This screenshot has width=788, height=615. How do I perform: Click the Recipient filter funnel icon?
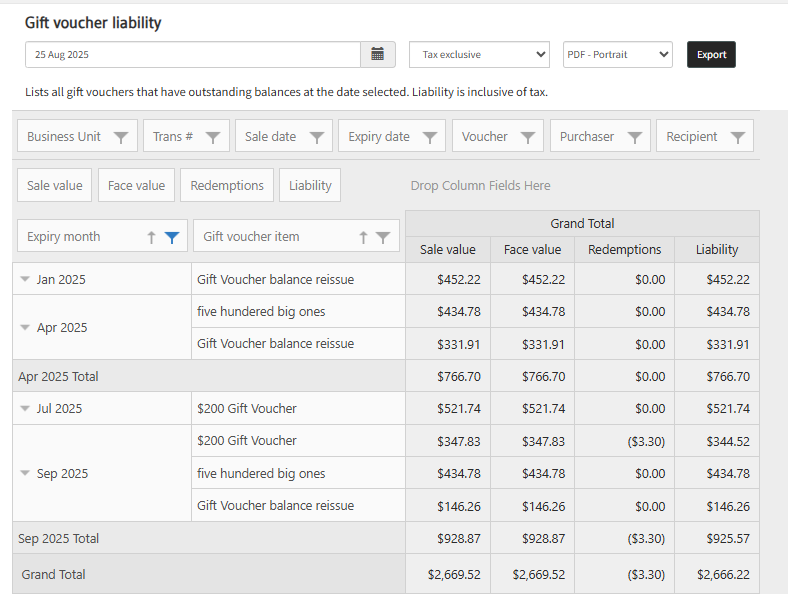(738, 137)
